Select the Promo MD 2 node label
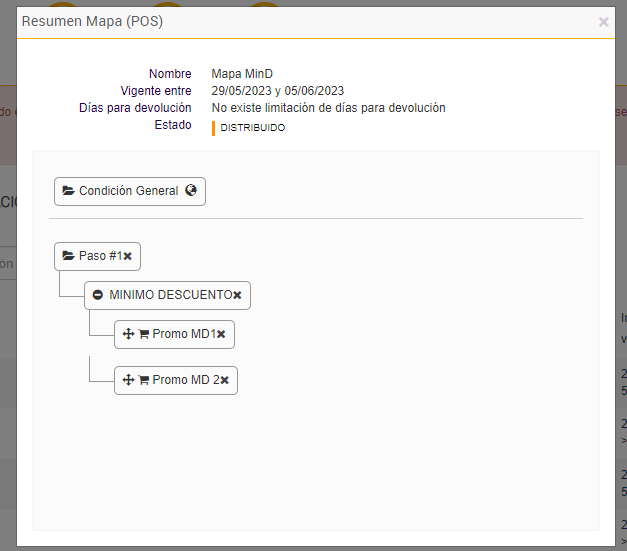The height and width of the screenshot is (551, 627). [x=186, y=380]
